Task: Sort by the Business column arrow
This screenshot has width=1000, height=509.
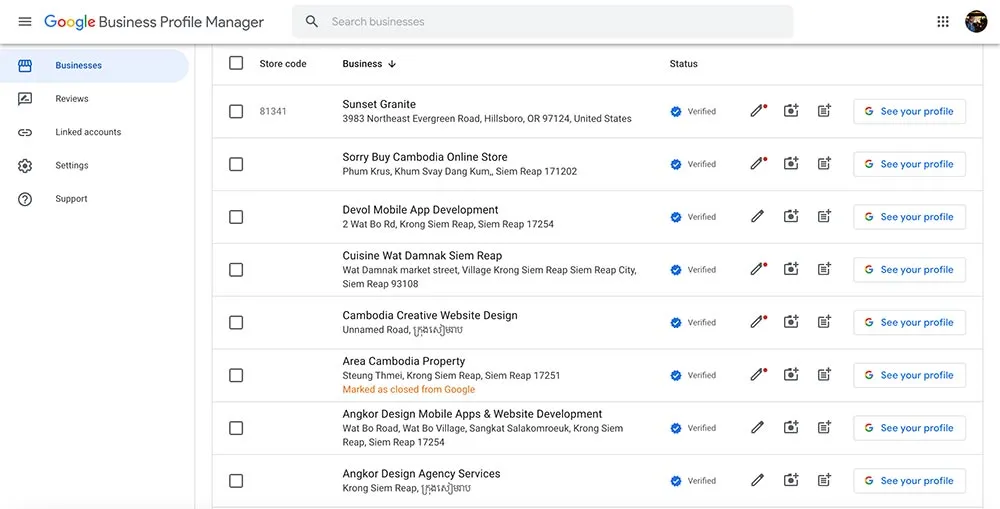Action: [x=392, y=64]
